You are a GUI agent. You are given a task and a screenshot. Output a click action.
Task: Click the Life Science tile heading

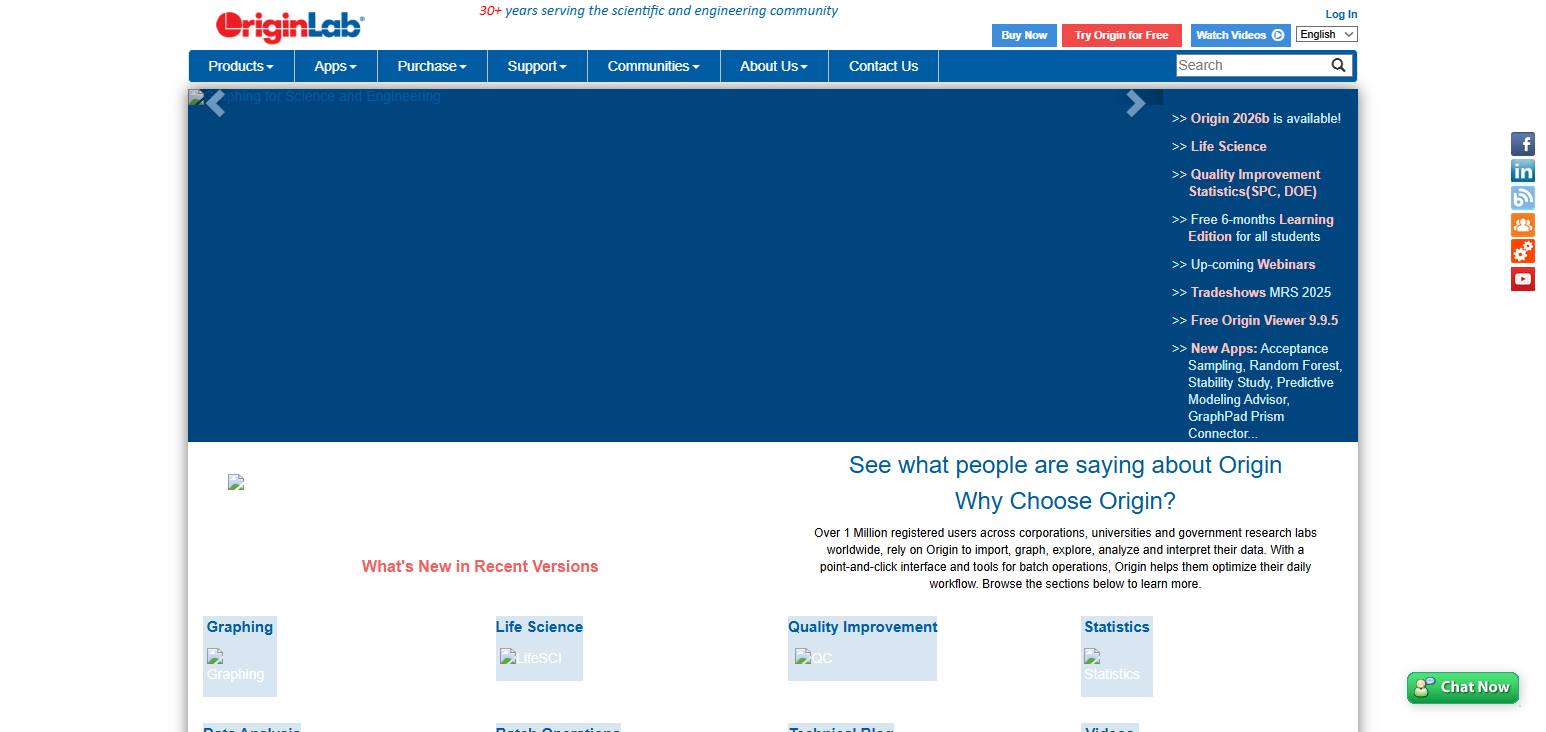[539, 627]
